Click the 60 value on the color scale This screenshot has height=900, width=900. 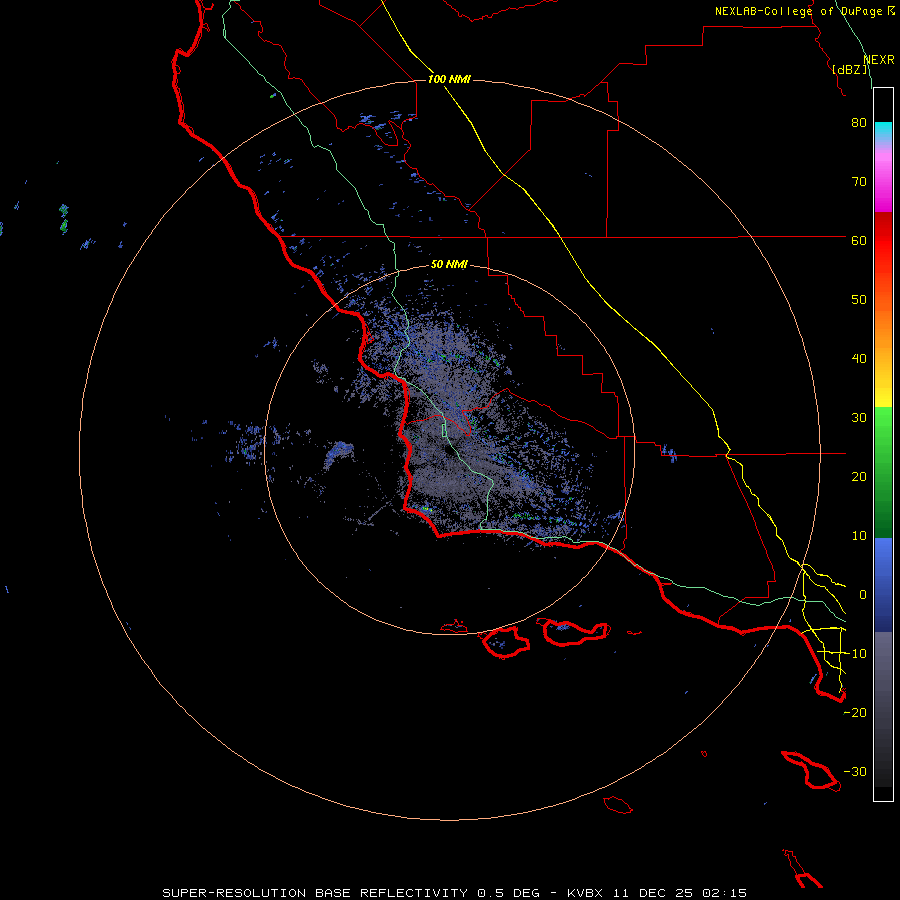859,241
